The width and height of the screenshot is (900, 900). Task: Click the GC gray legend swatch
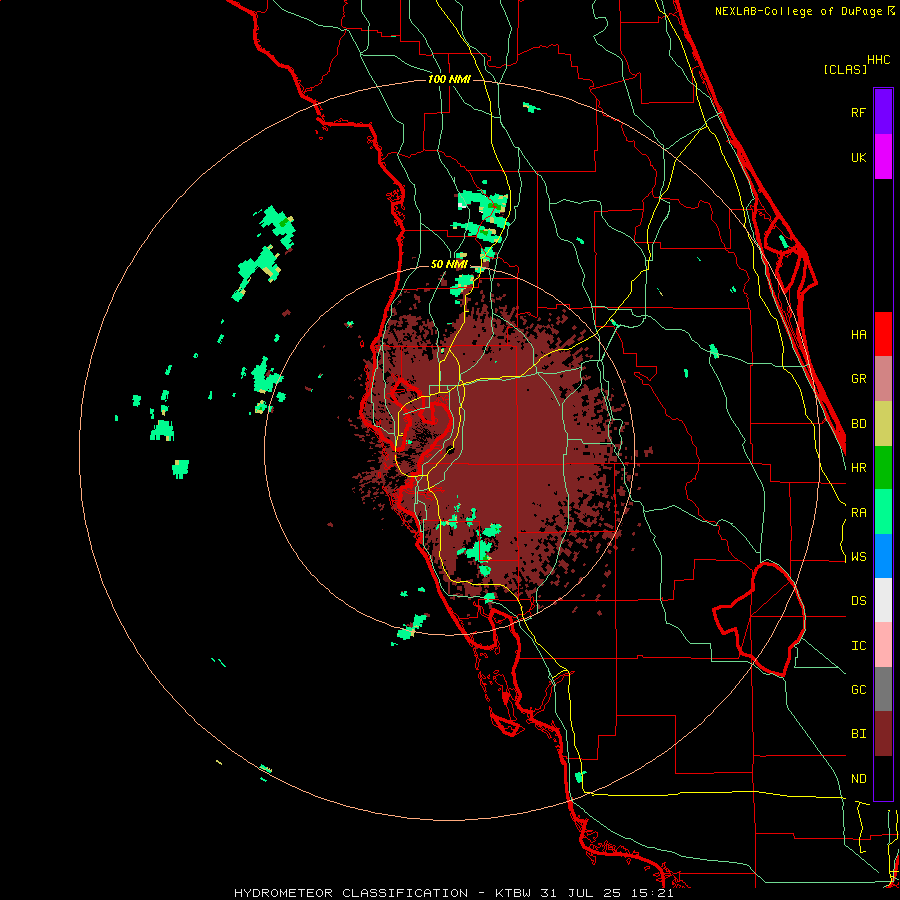[x=883, y=689]
